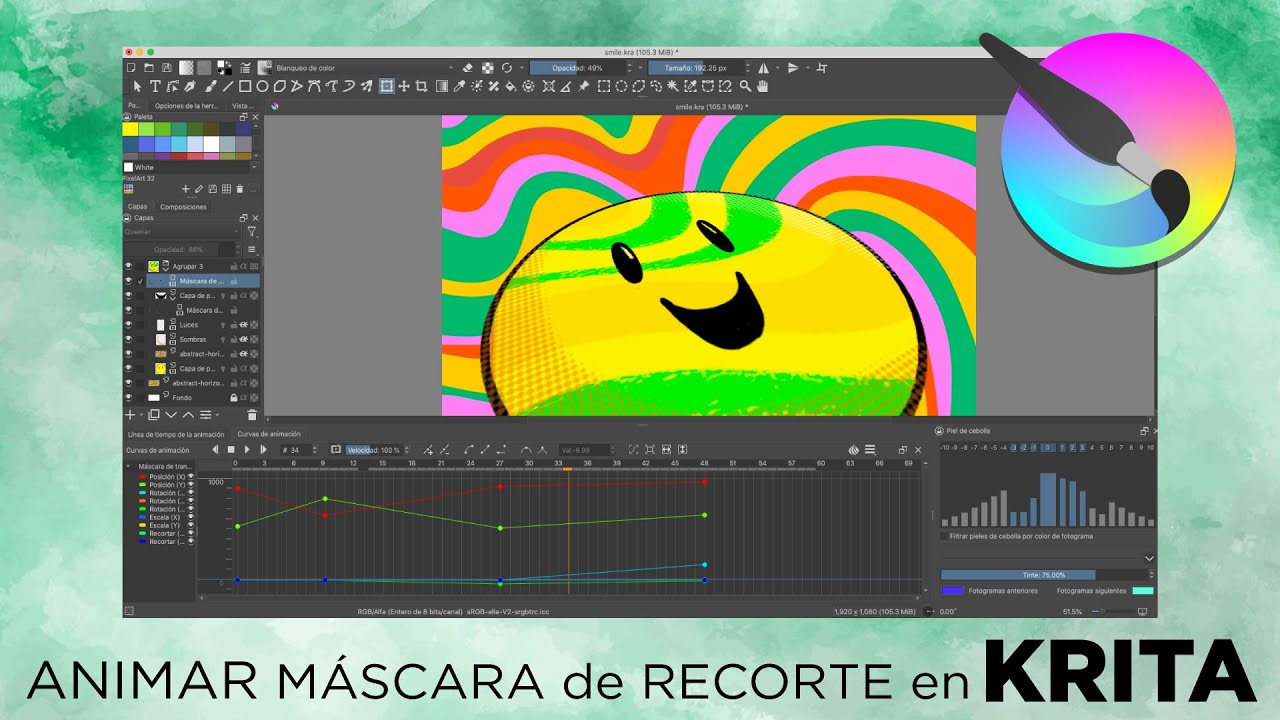Open the layer filter funnel menu
Image resolution: width=1280 pixels, height=720 pixels.
(251, 231)
